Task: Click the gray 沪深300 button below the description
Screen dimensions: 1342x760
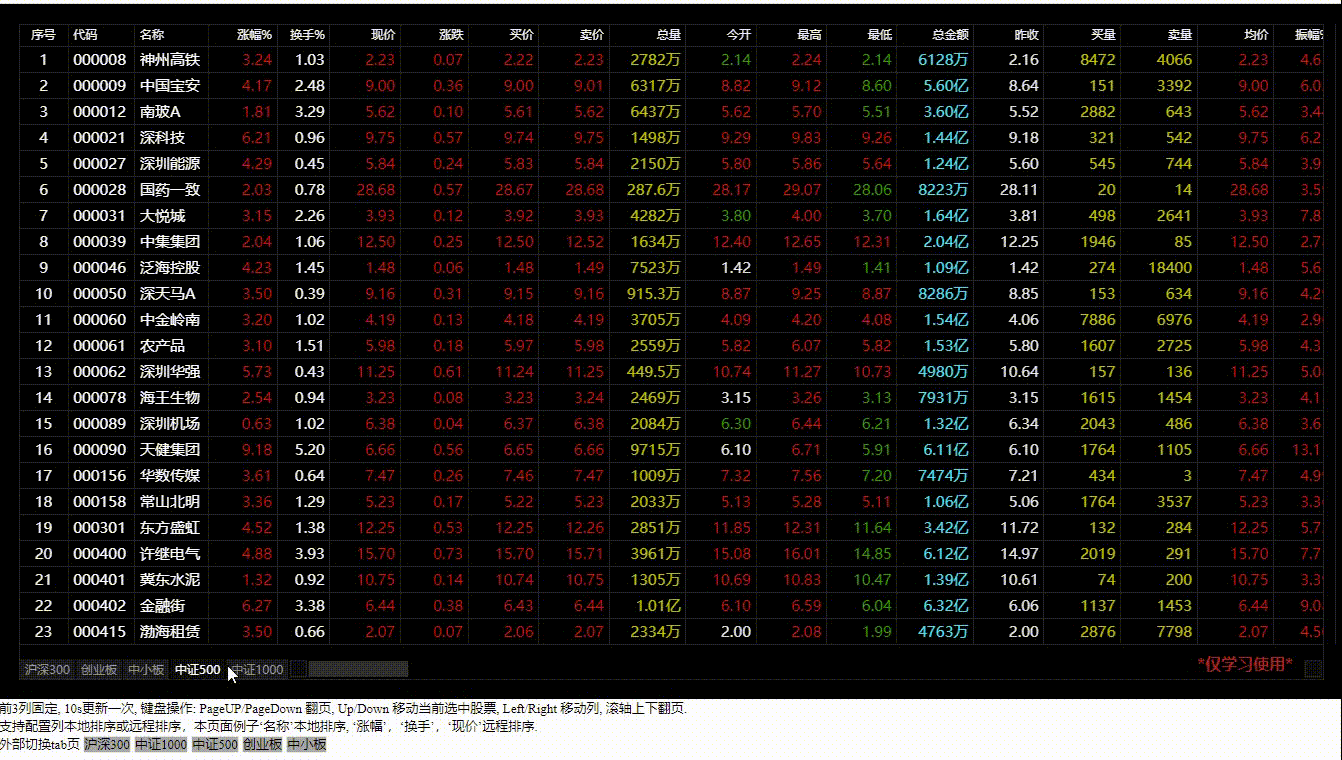Action: (x=107, y=744)
